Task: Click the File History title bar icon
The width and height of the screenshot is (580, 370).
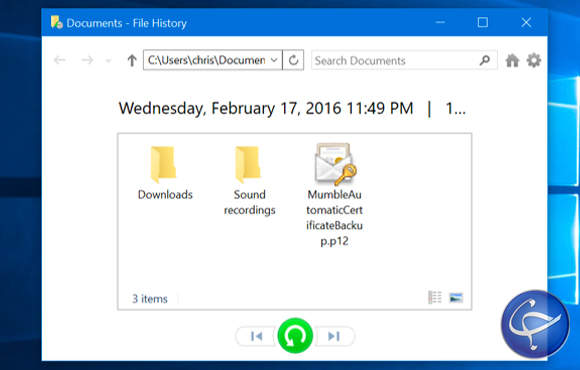Action: pos(57,22)
